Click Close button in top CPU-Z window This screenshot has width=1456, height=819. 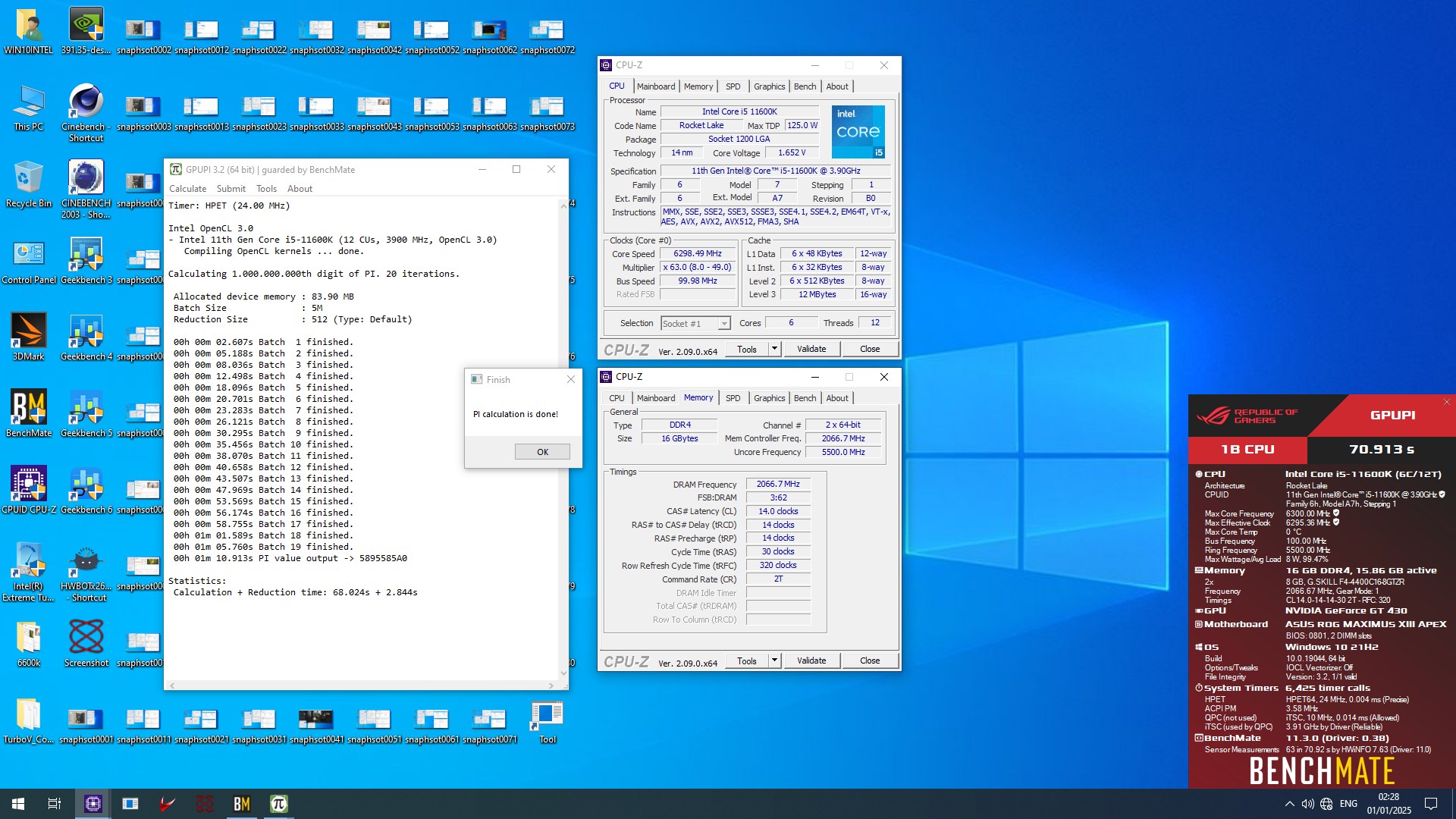[x=870, y=349]
